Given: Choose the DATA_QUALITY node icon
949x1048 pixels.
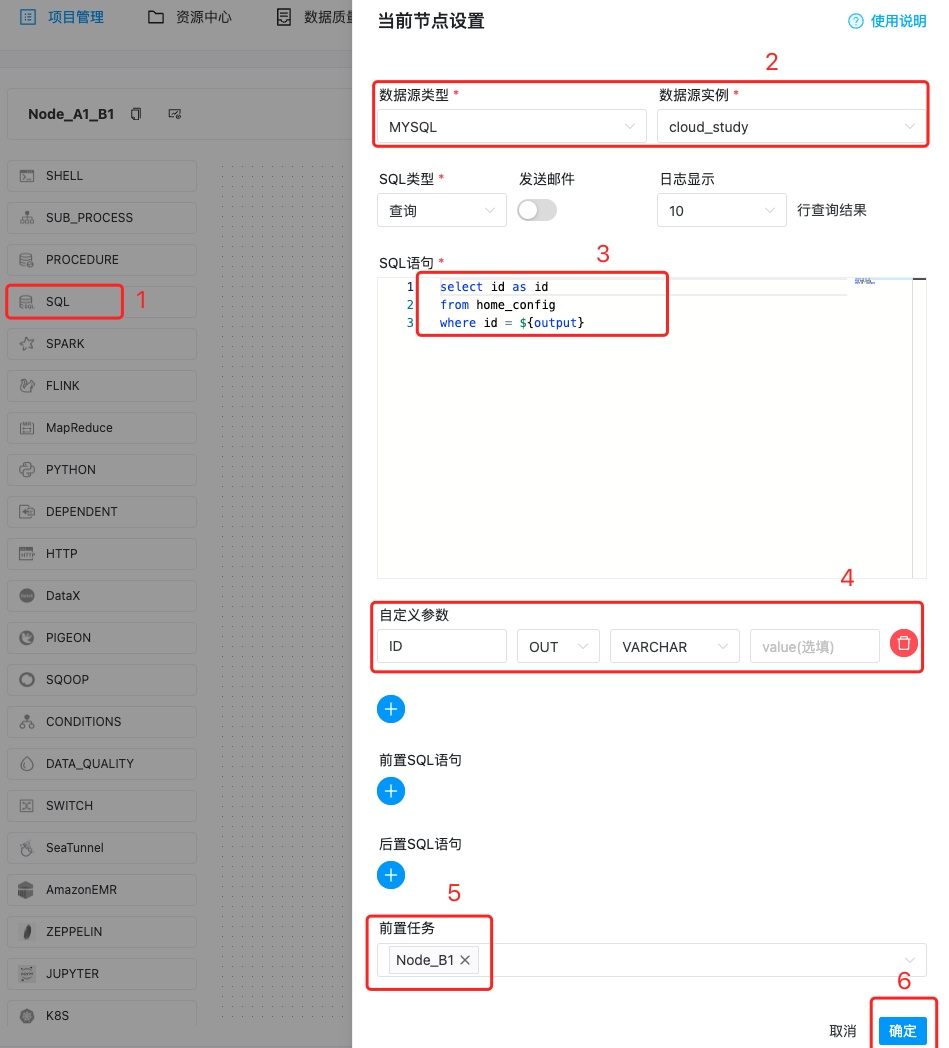Looking at the screenshot, I should pos(27,764).
